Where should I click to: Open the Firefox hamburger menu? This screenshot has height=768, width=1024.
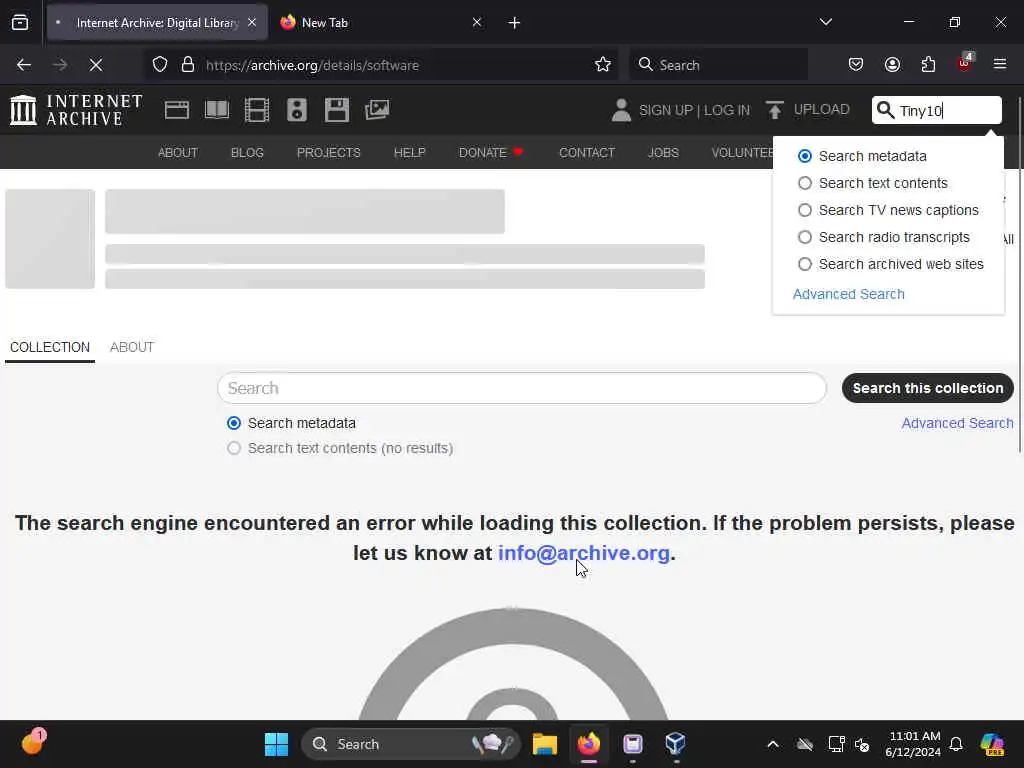[1000, 65]
